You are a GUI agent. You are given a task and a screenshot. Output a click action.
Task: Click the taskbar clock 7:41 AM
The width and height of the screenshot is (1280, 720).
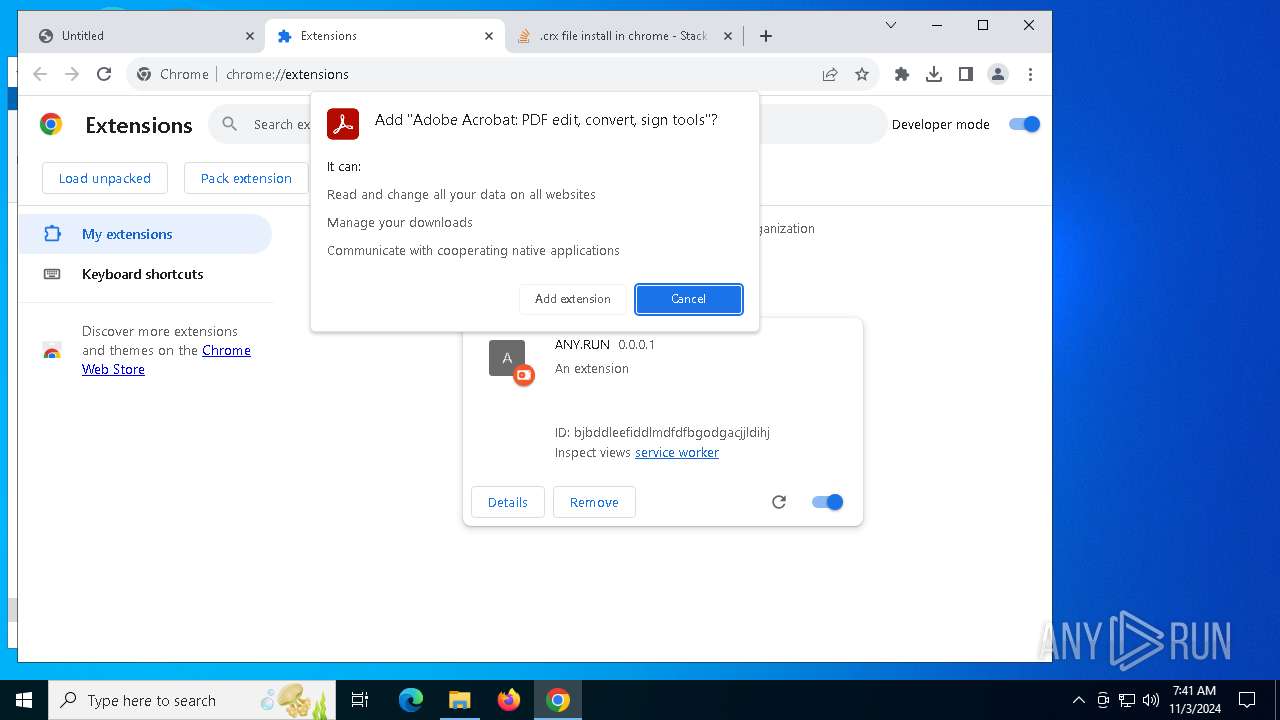click(1195, 700)
